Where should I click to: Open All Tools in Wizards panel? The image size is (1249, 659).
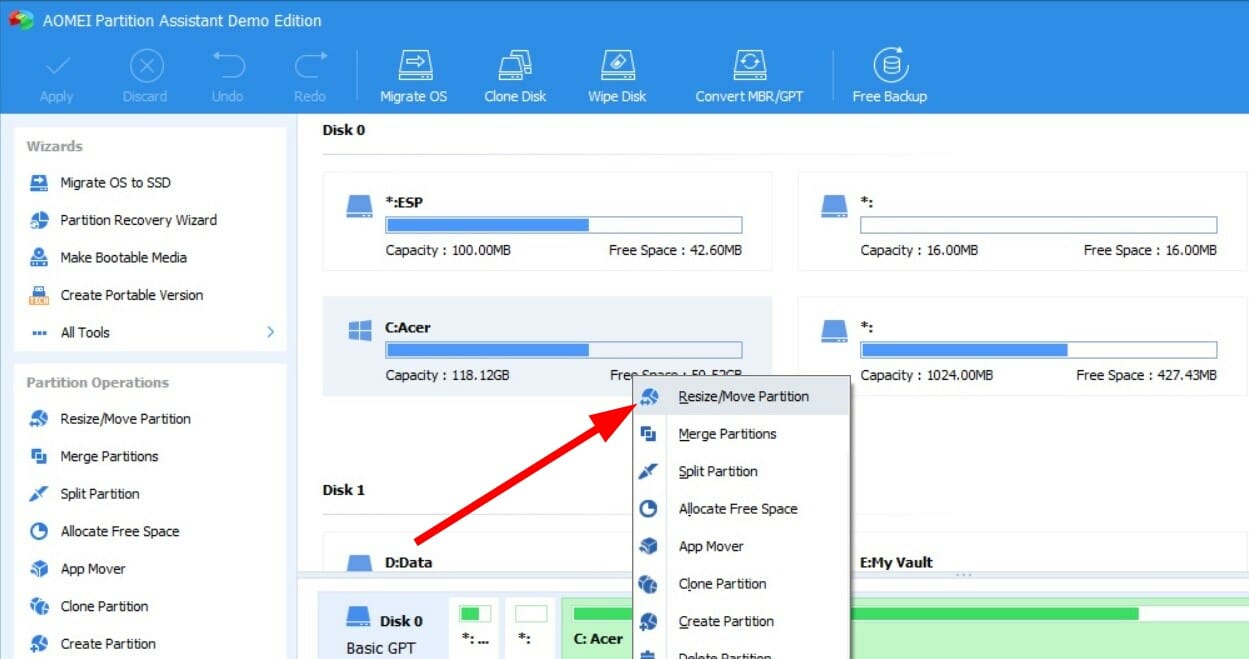(x=85, y=332)
